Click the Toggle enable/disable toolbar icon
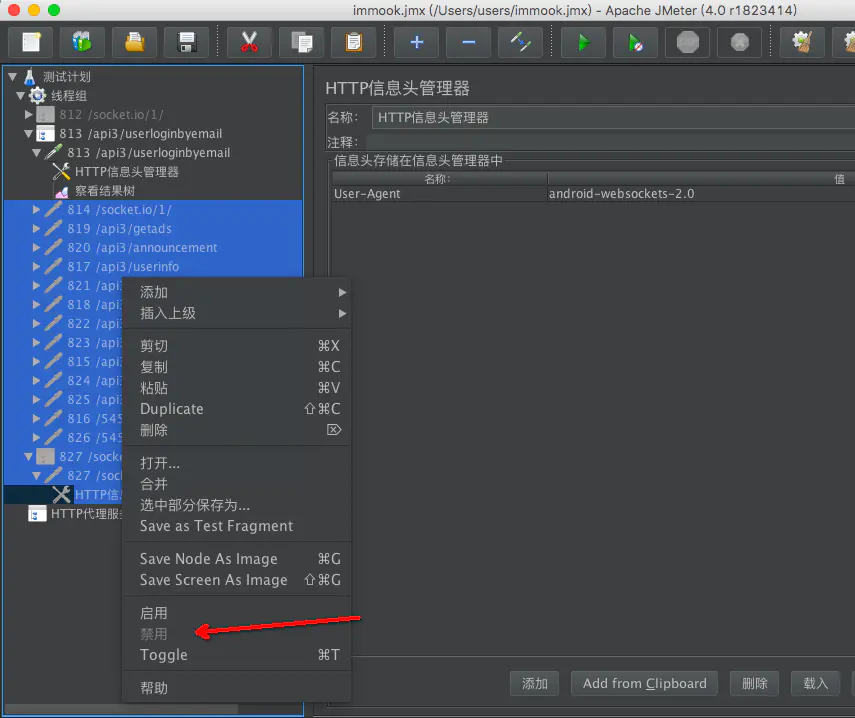 [x=520, y=42]
